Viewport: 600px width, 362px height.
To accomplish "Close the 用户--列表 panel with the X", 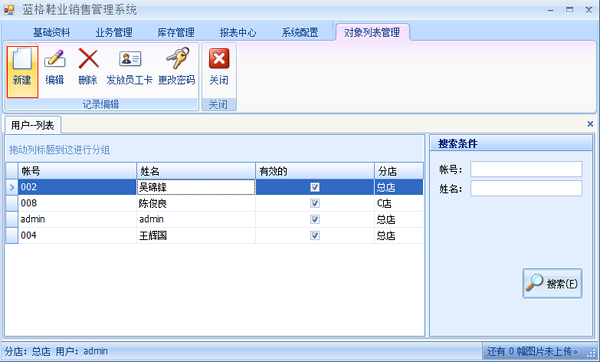I will point(590,124).
